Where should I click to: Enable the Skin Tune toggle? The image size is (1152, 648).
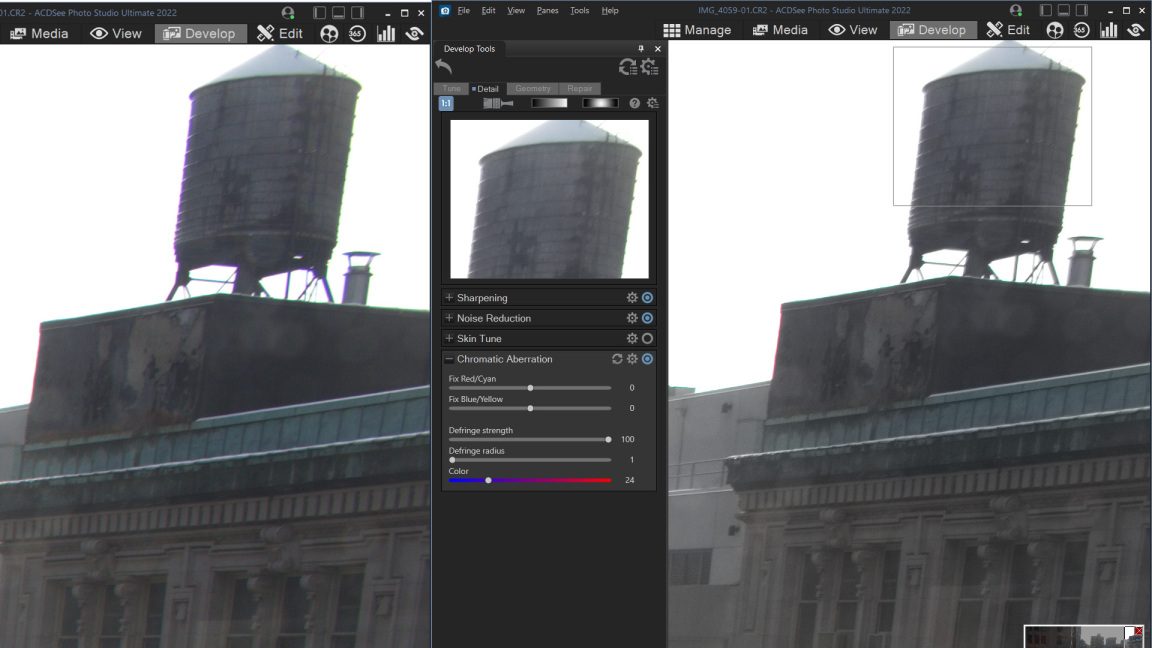648,339
